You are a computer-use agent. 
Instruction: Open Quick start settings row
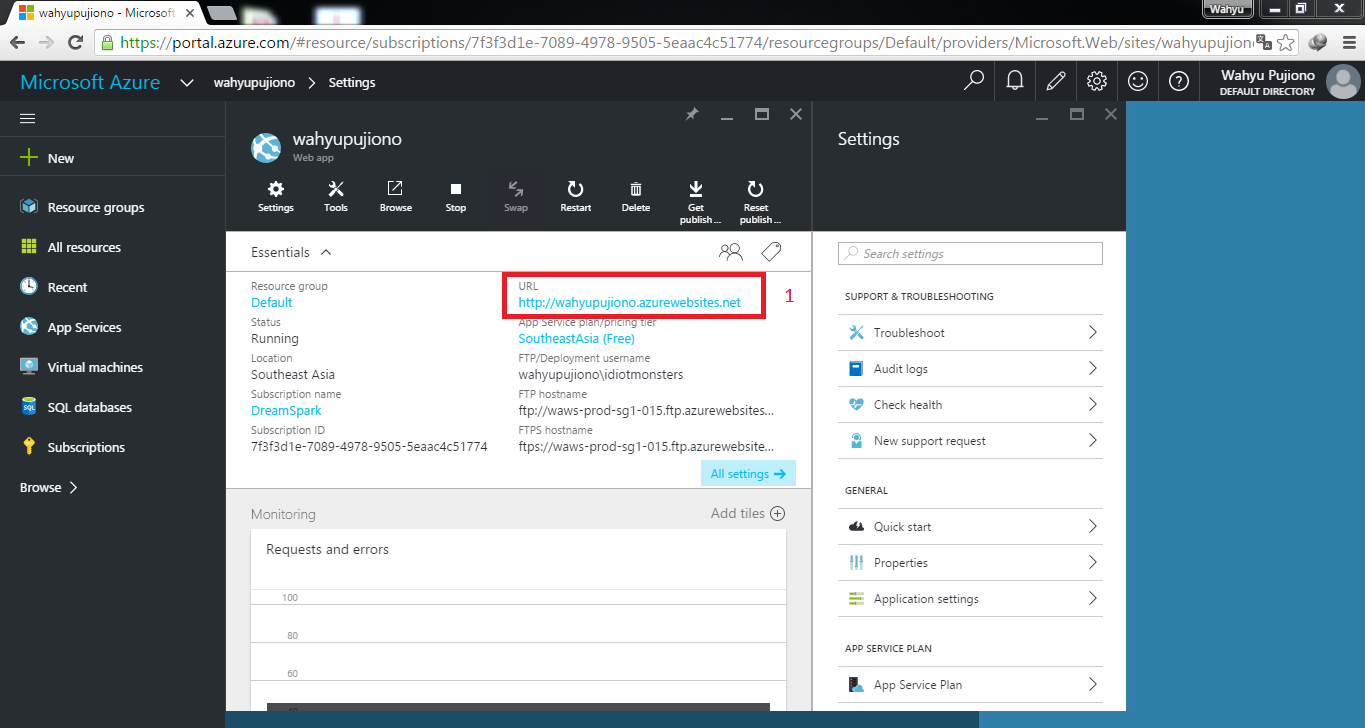point(970,527)
